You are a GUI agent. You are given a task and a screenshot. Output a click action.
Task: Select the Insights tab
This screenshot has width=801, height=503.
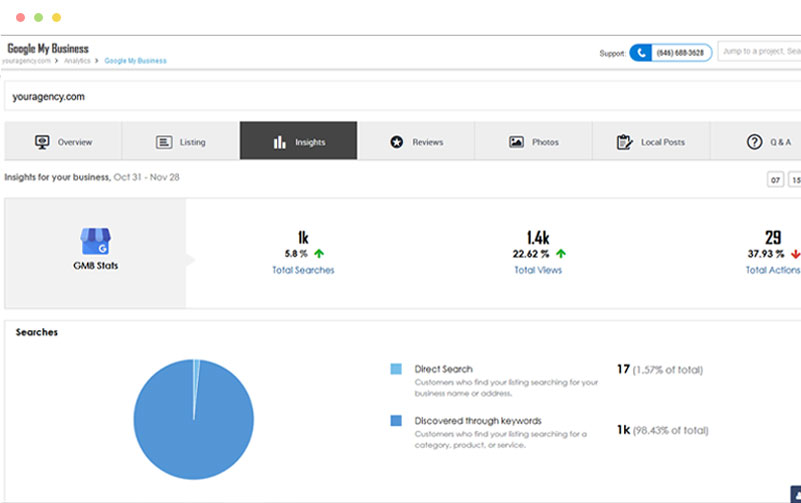tap(298, 140)
